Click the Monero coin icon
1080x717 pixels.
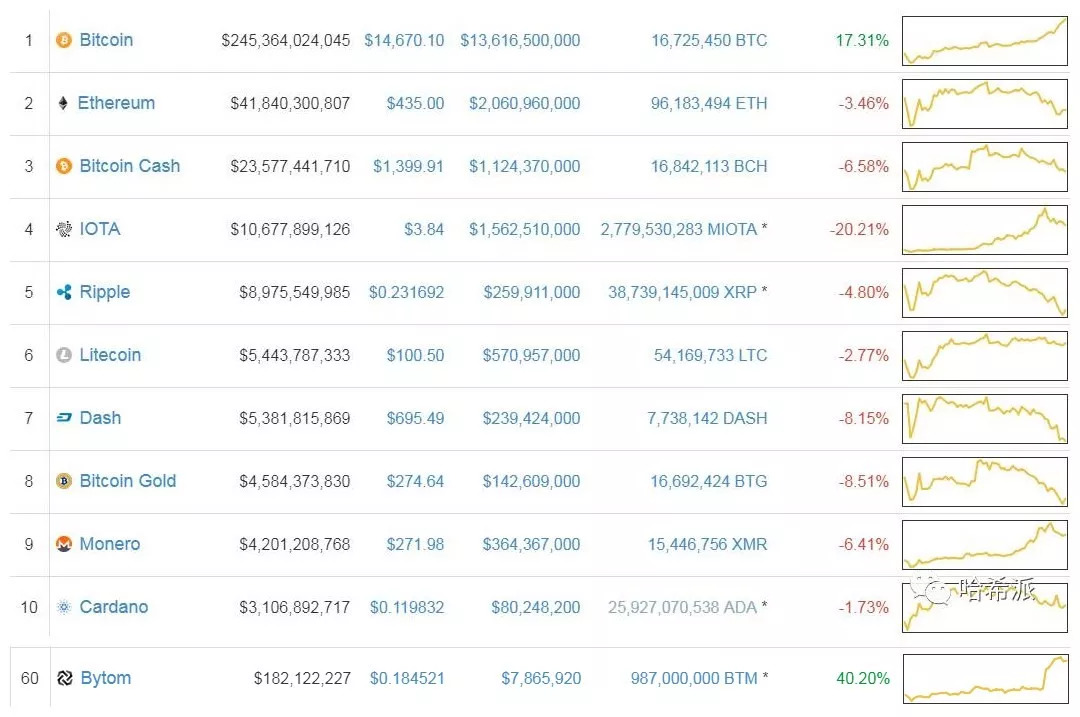[64, 544]
